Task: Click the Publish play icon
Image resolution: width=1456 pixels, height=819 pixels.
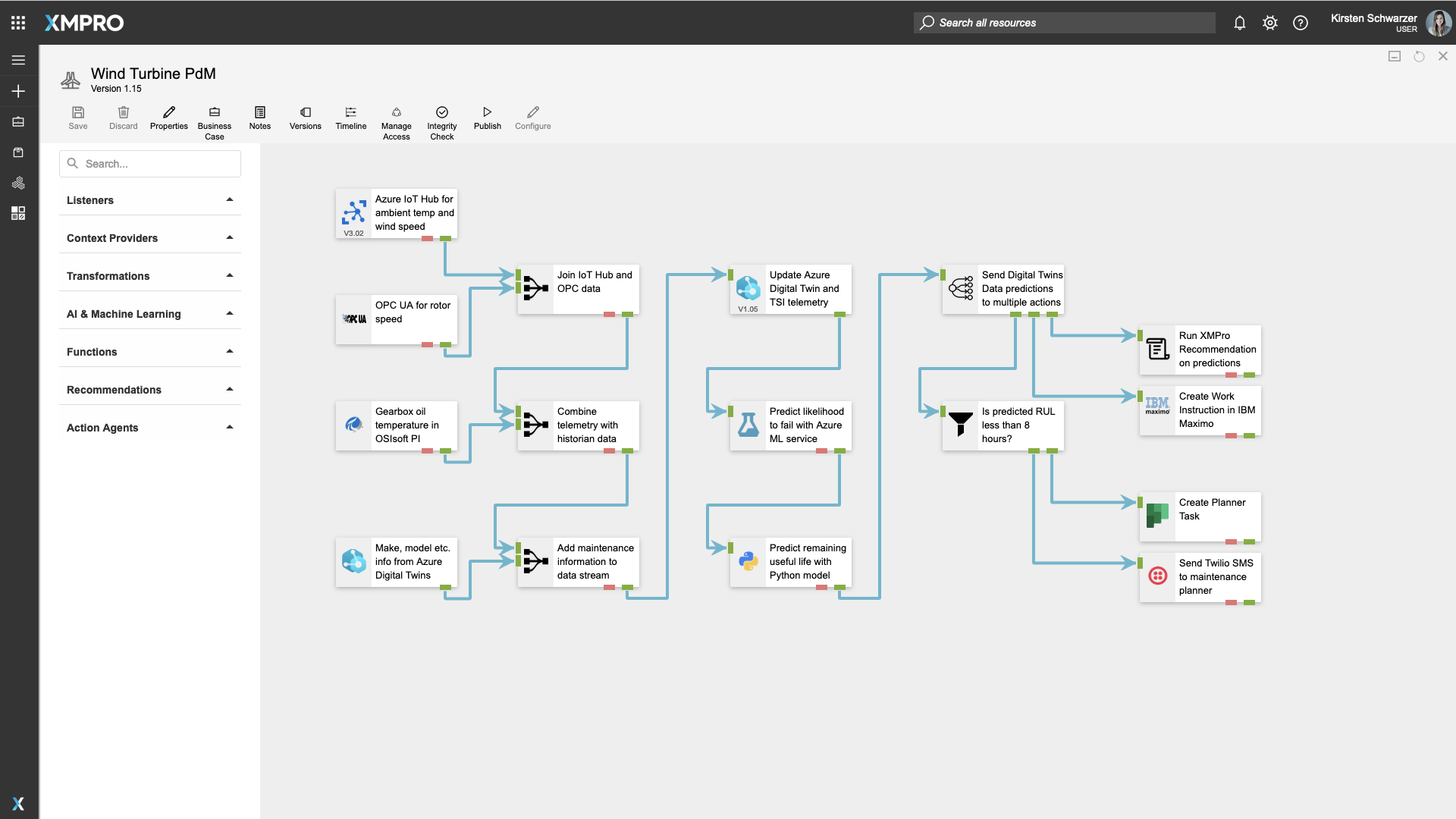Action: tap(488, 112)
